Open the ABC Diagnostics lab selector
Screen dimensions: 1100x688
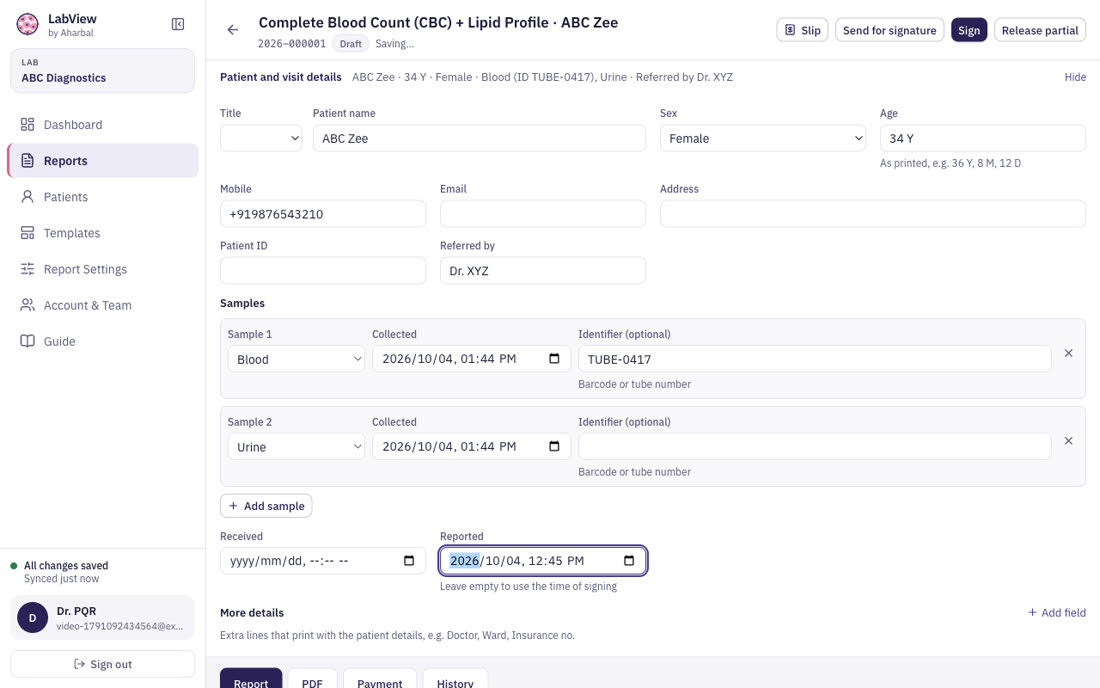point(102,71)
